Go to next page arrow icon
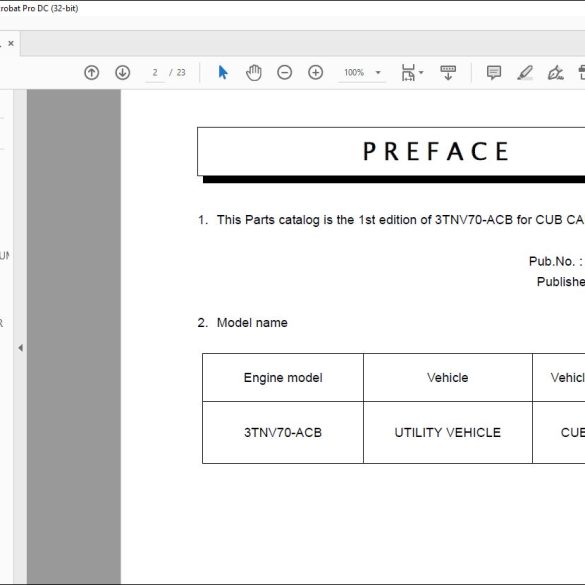 (x=122, y=72)
